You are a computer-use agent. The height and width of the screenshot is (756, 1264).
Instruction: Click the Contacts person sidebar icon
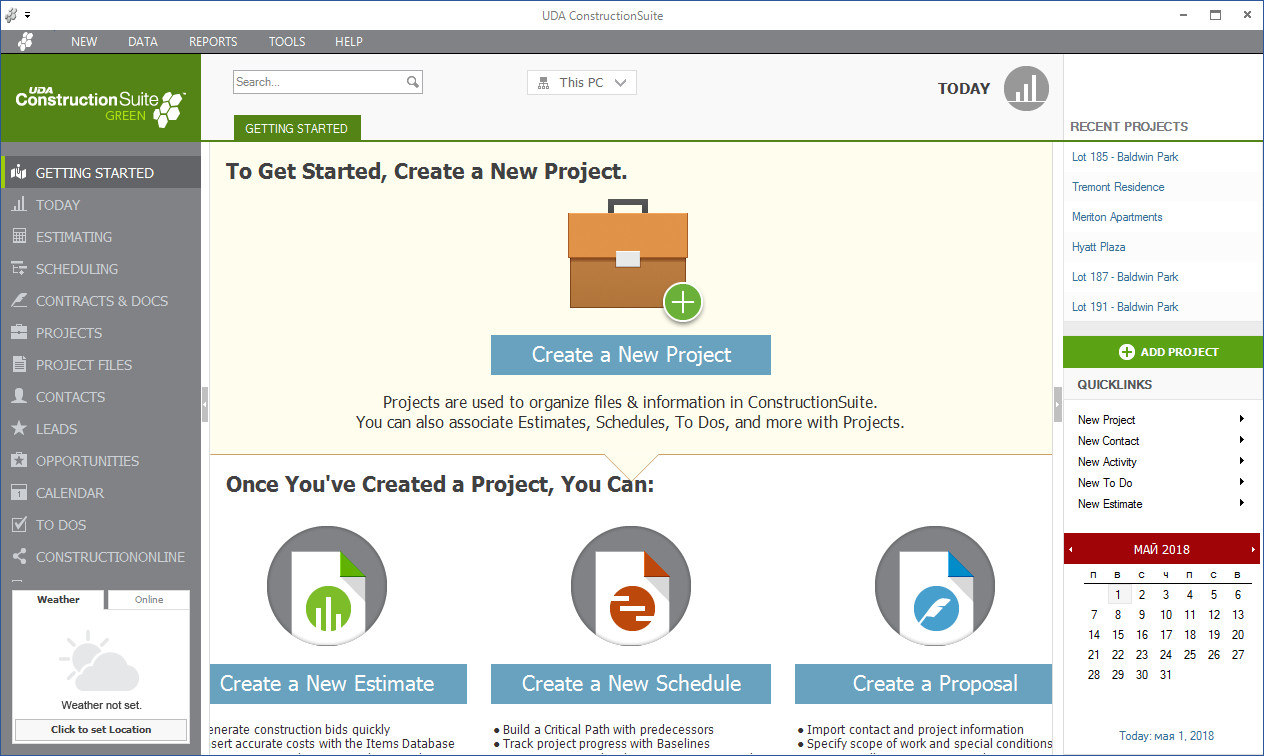tap(18, 397)
